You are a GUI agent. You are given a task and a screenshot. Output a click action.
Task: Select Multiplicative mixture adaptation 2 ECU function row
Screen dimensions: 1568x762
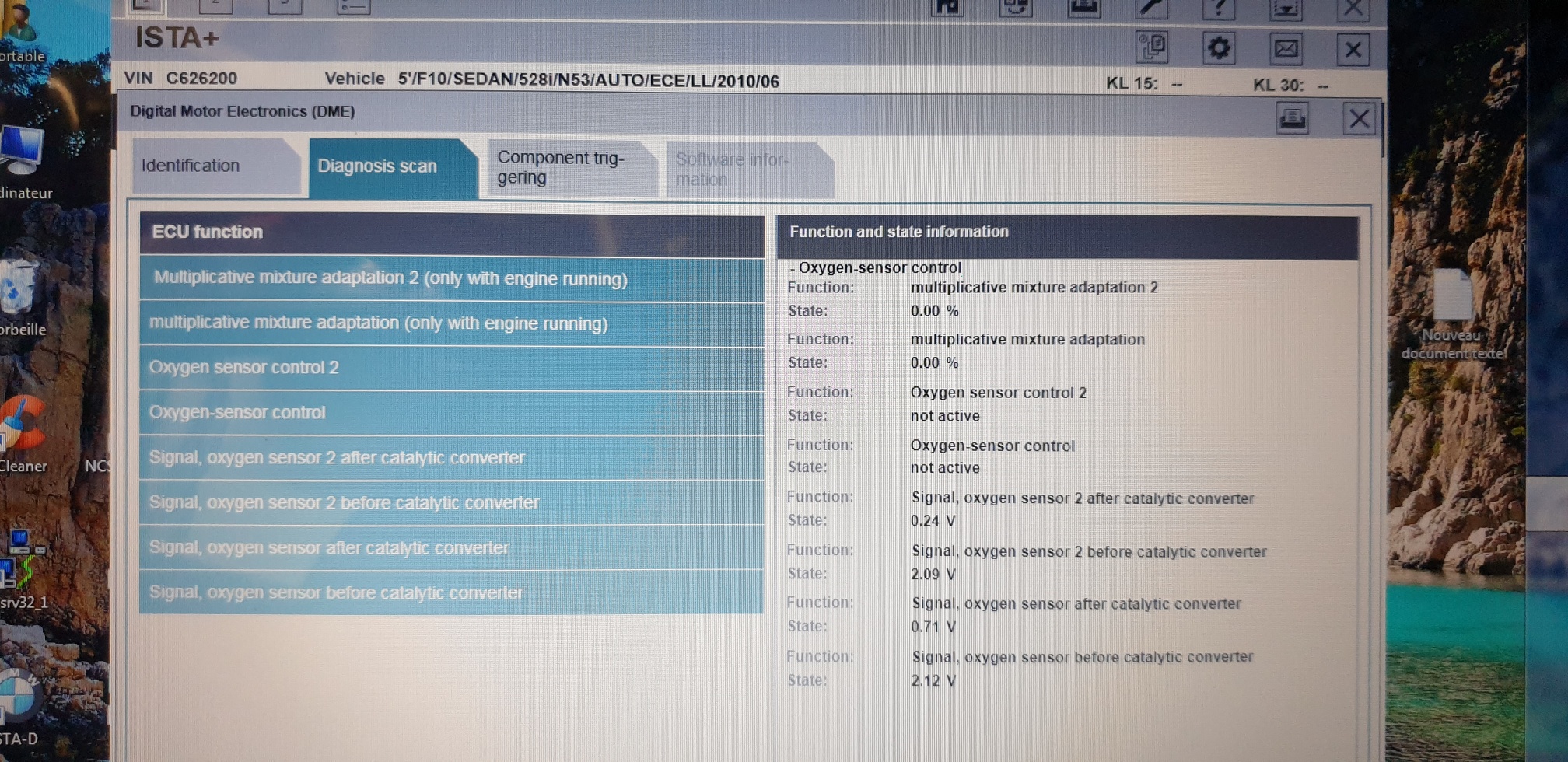coord(451,278)
